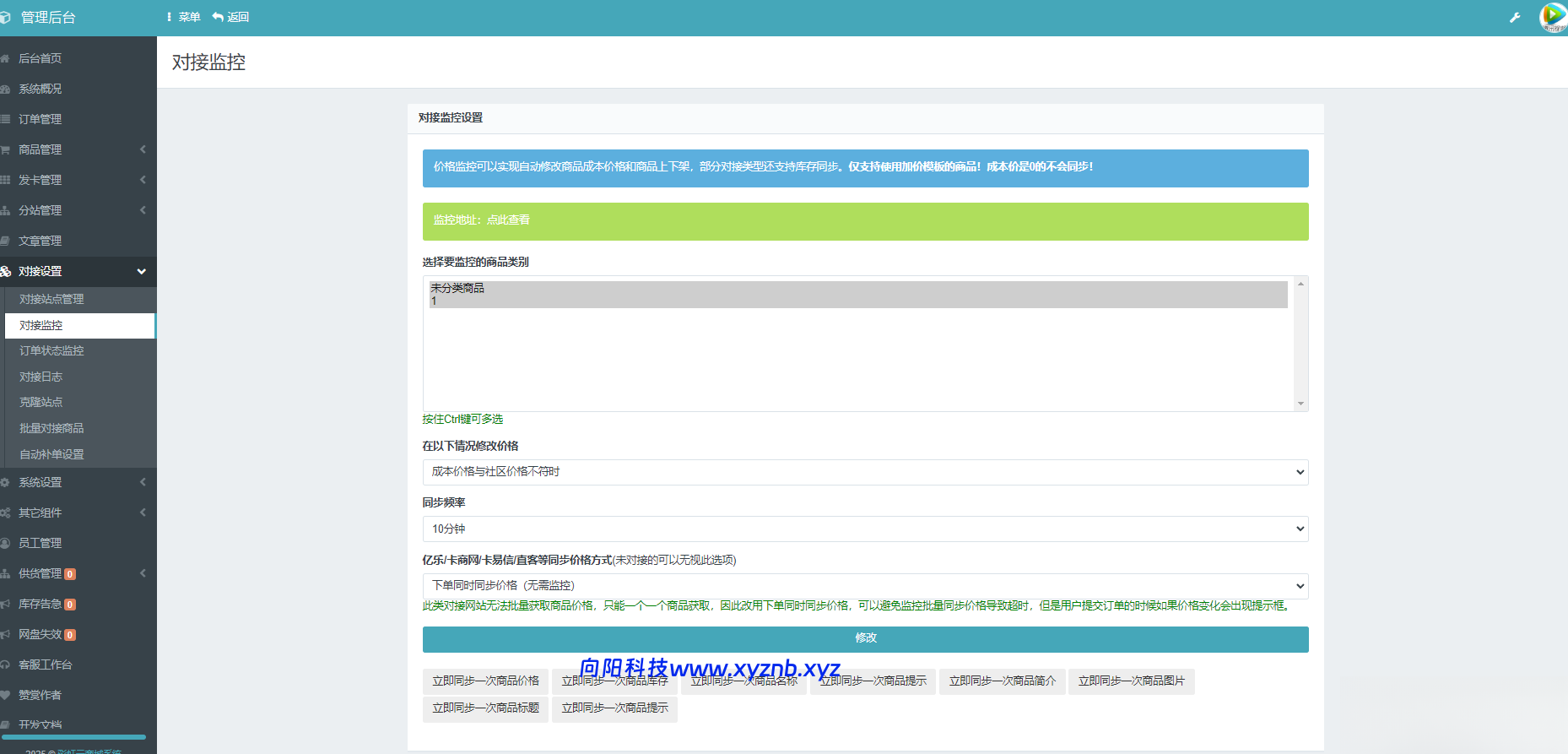Open 克隆站点 submenu item
Image resolution: width=1568 pixels, height=754 pixels.
point(80,402)
